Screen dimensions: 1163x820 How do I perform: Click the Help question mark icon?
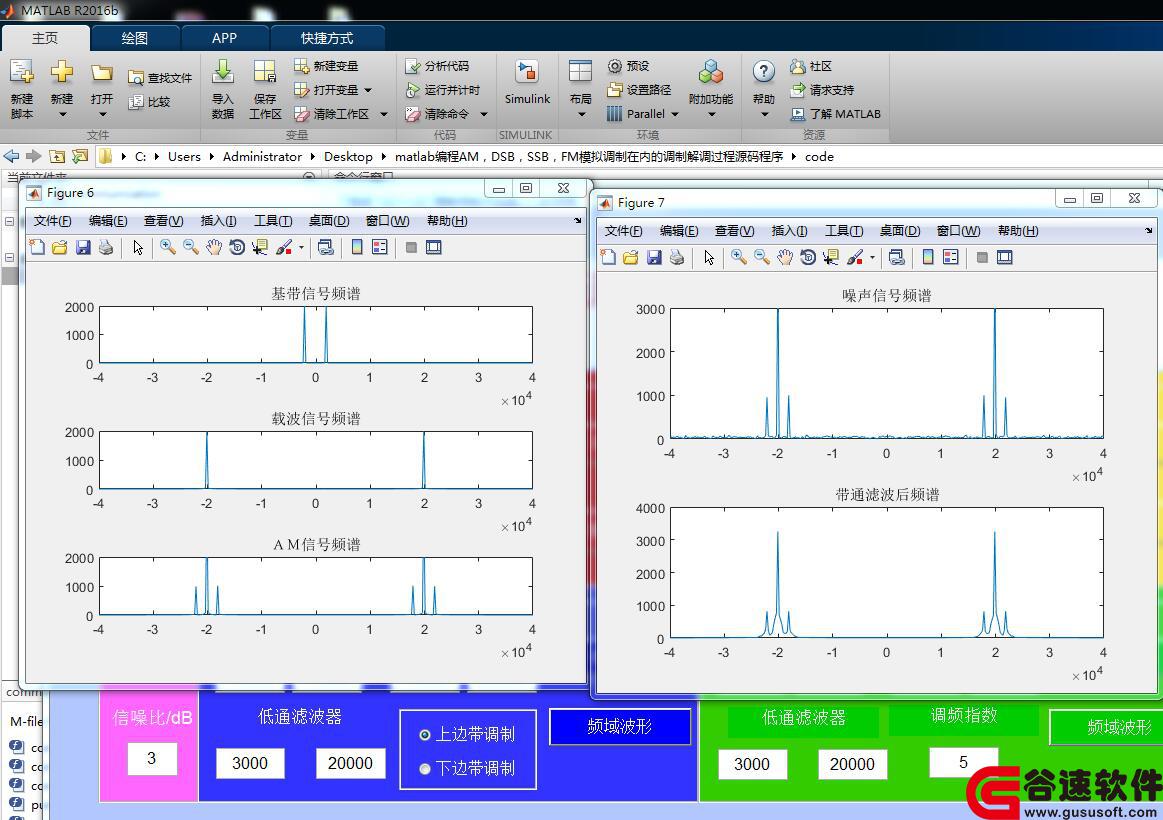pyautogui.click(x=763, y=72)
